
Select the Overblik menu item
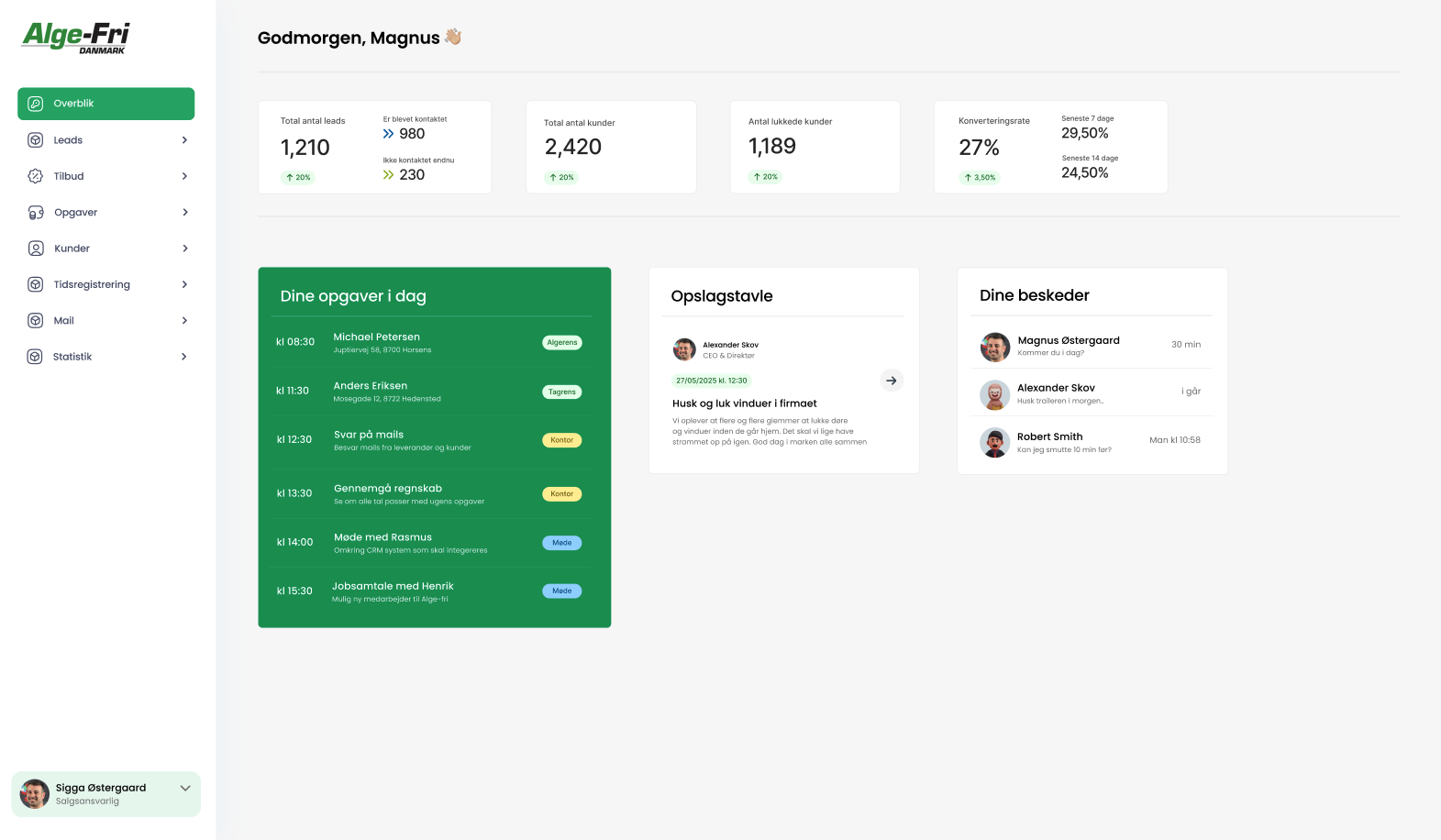point(105,104)
